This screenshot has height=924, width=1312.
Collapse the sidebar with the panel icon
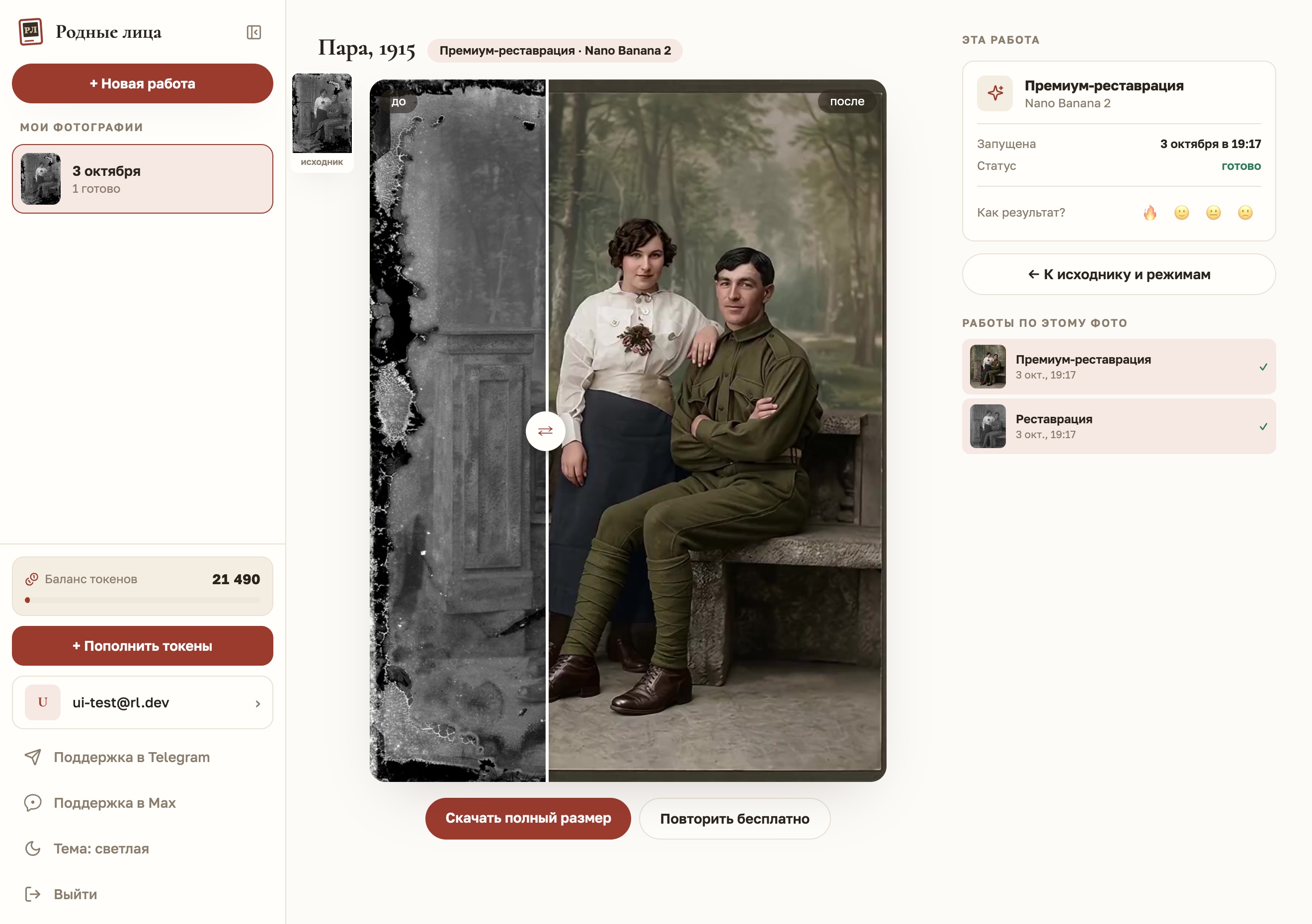tap(254, 32)
